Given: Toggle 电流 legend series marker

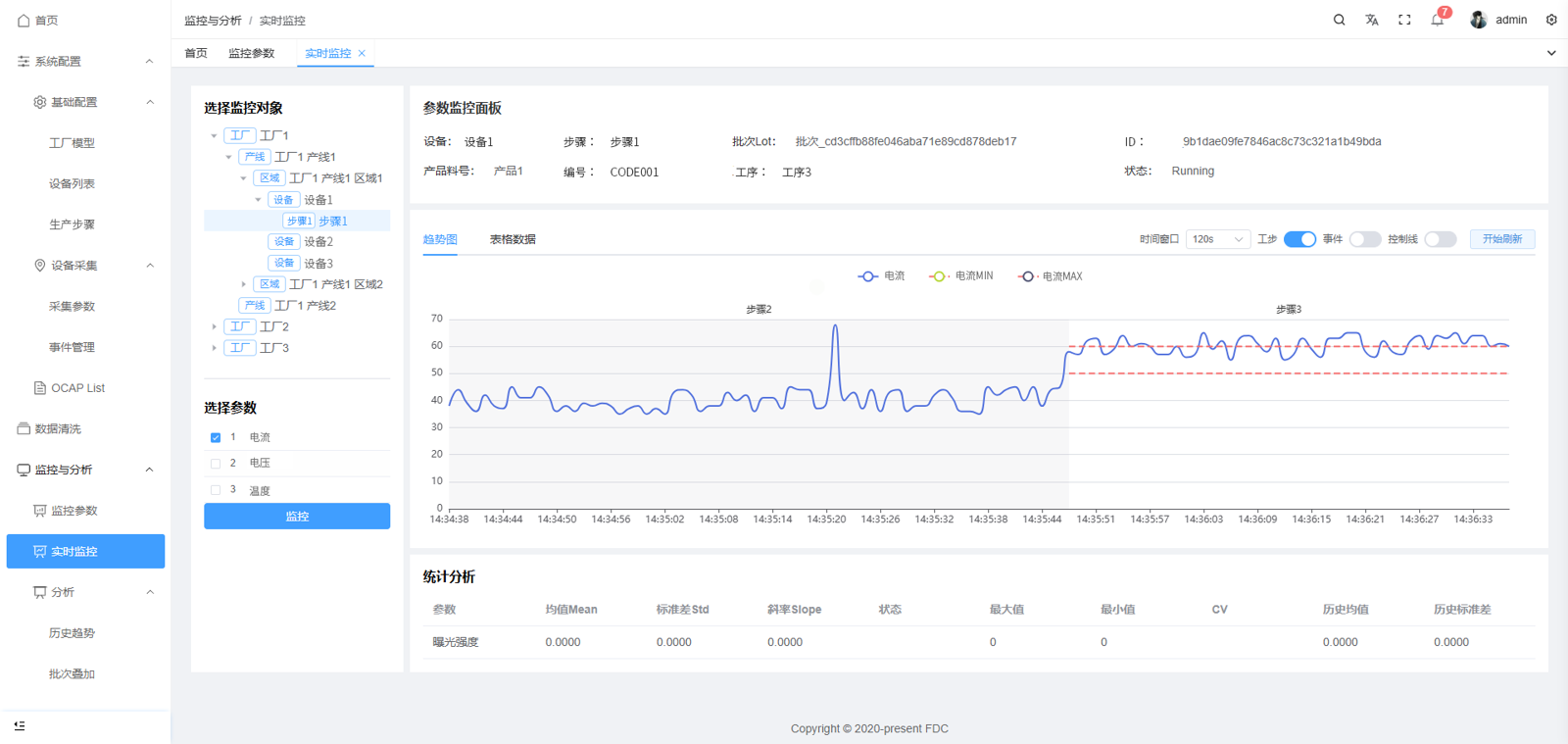Looking at the screenshot, I should [x=867, y=276].
